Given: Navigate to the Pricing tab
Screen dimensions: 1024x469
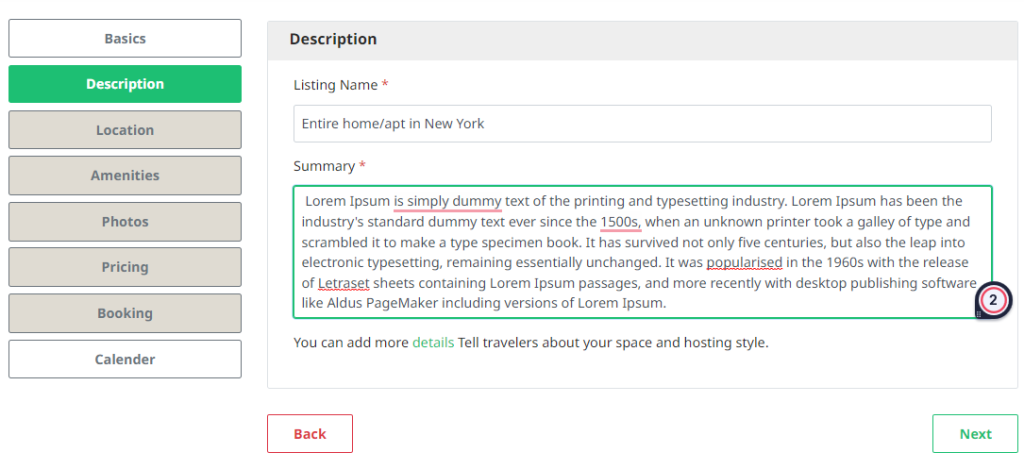Looking at the screenshot, I should (125, 267).
